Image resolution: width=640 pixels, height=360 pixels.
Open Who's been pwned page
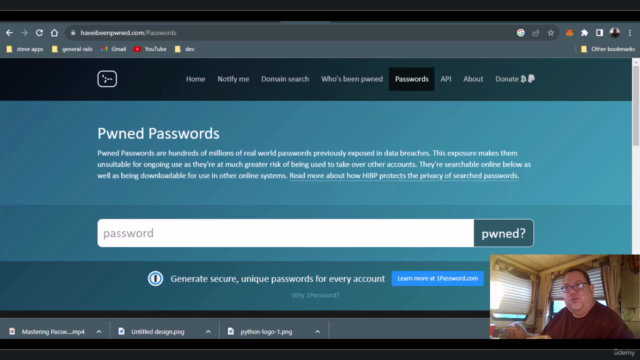[x=352, y=79]
